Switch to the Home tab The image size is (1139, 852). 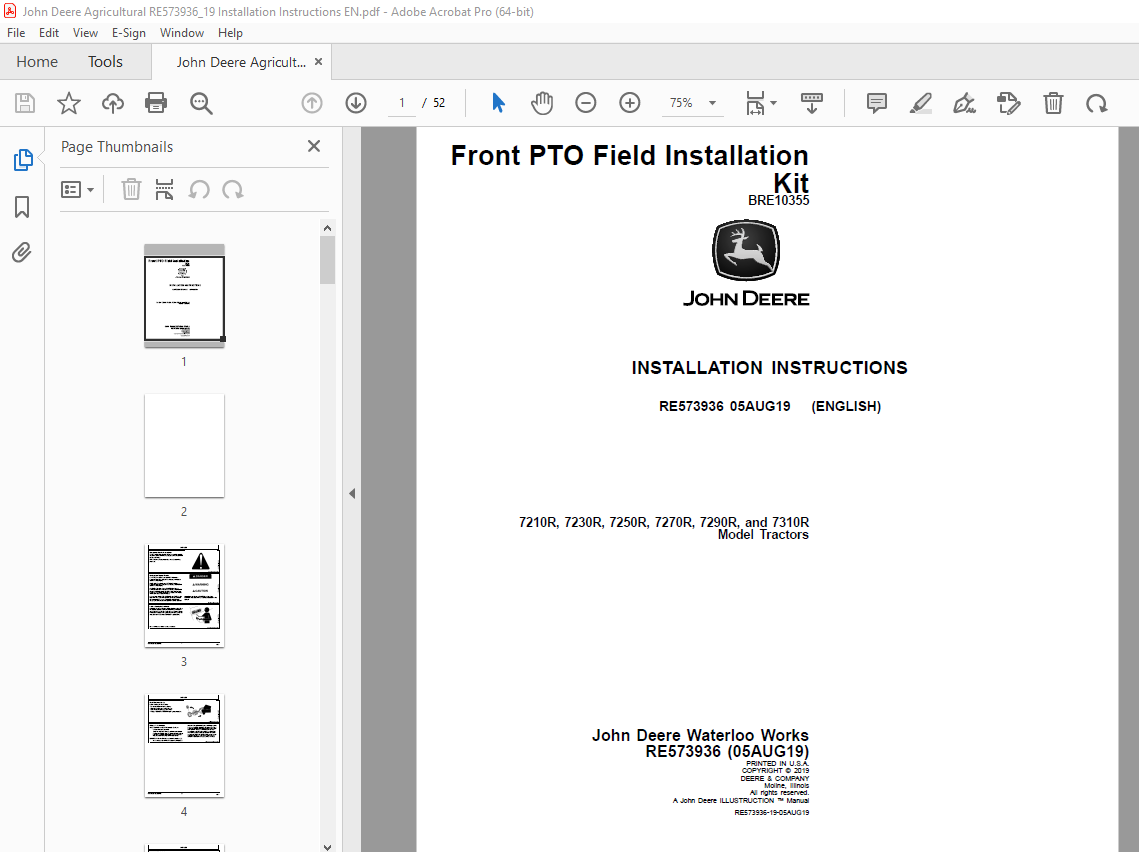37,62
